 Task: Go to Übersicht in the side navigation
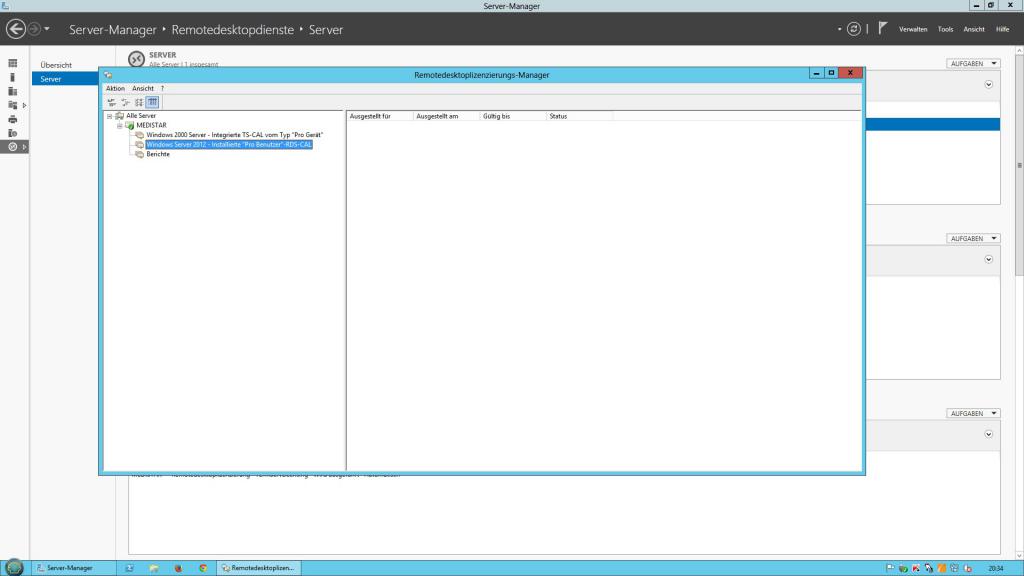pyautogui.click(x=56, y=65)
